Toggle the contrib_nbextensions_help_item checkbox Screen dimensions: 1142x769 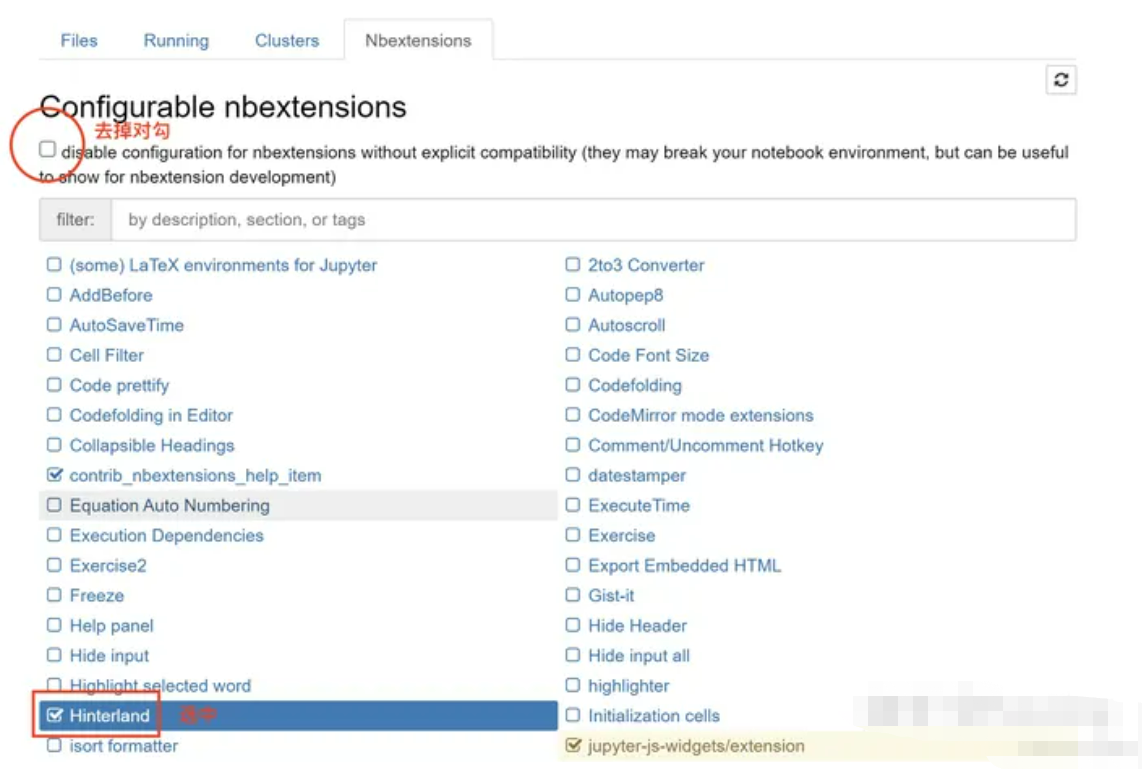tap(54, 475)
